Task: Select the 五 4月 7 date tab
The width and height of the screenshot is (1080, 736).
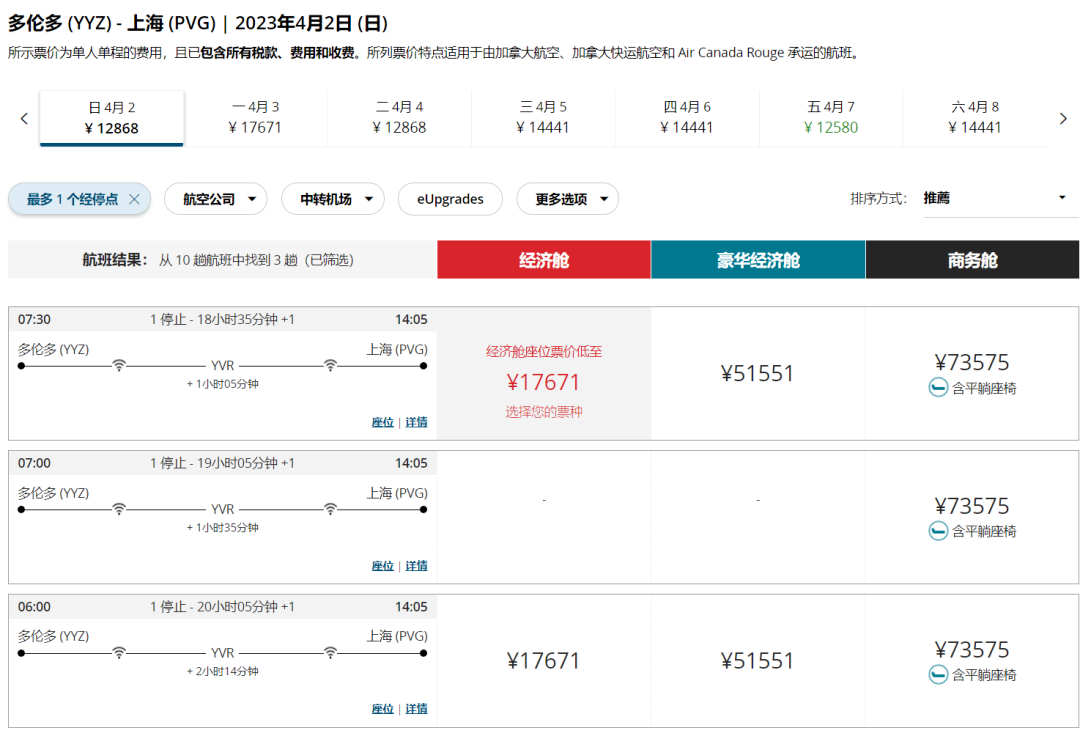Action: [x=831, y=118]
